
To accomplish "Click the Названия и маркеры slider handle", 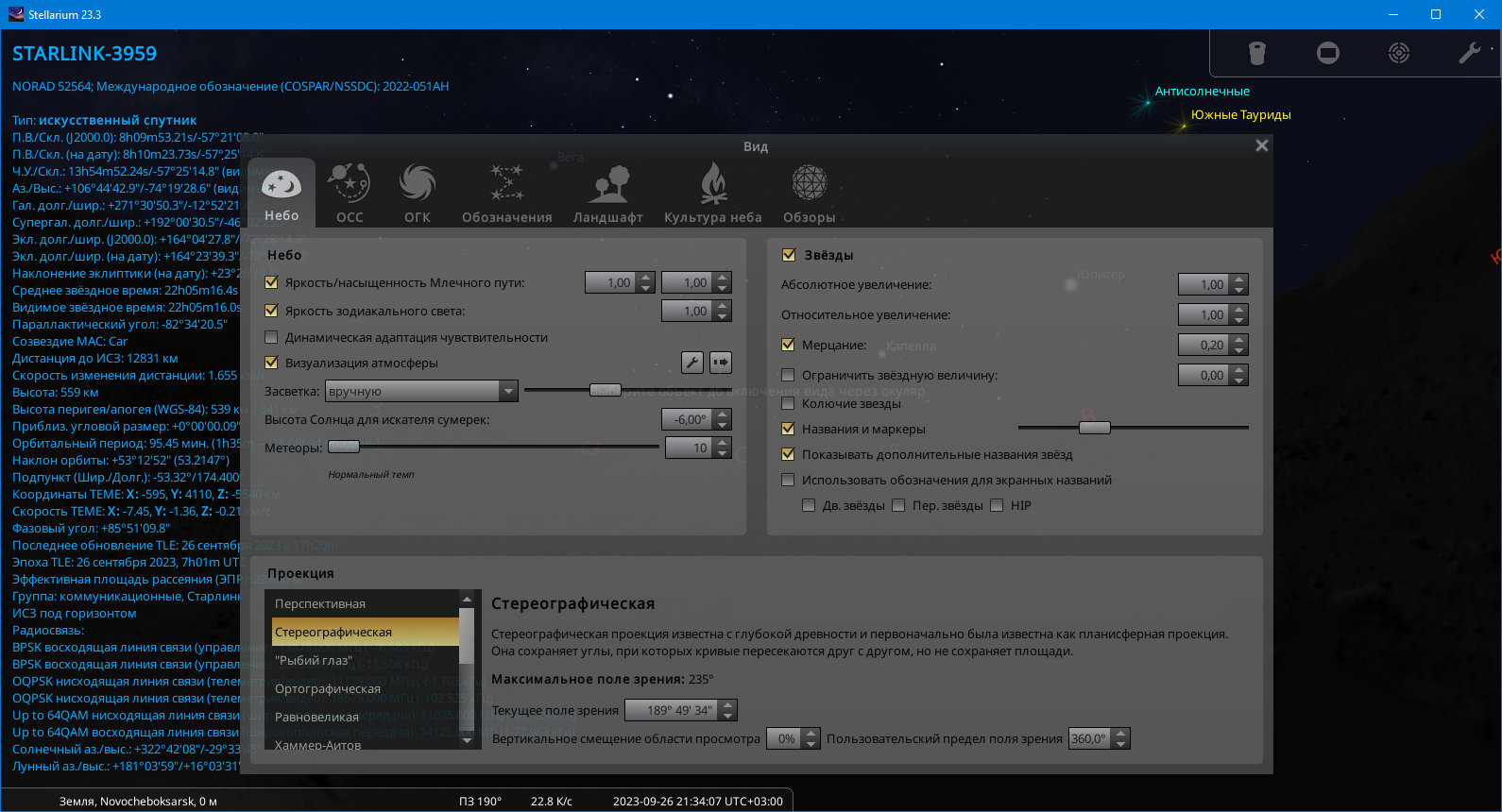I will coord(1094,428).
